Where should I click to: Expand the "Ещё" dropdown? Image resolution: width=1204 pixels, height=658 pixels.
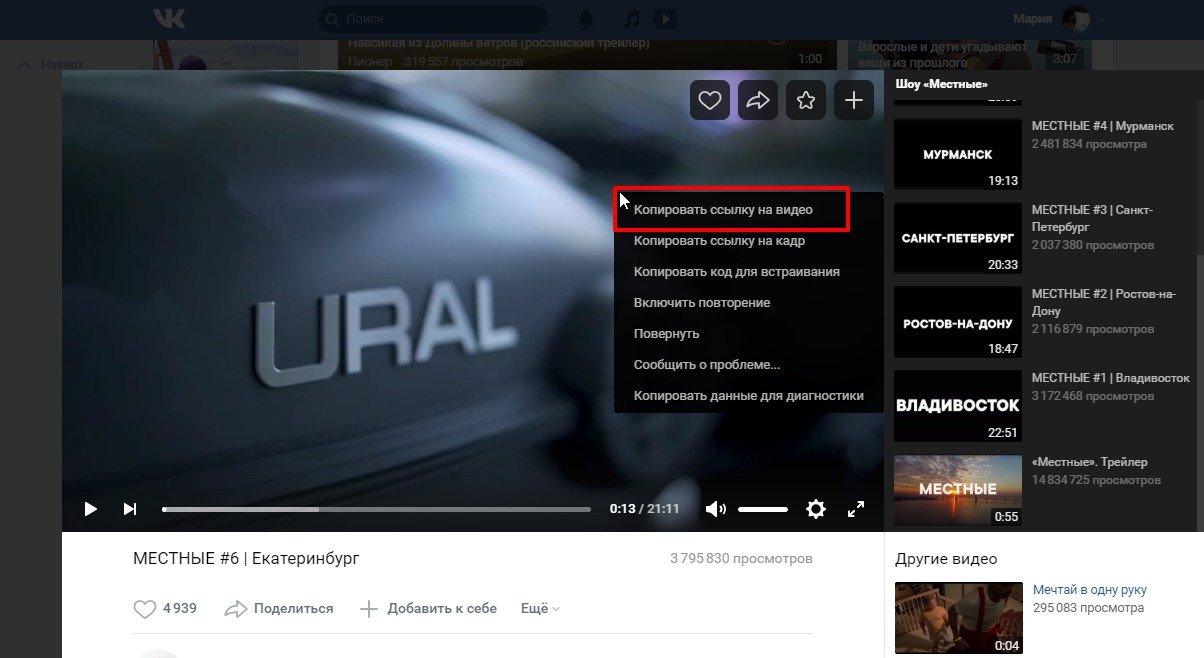[x=540, y=608]
